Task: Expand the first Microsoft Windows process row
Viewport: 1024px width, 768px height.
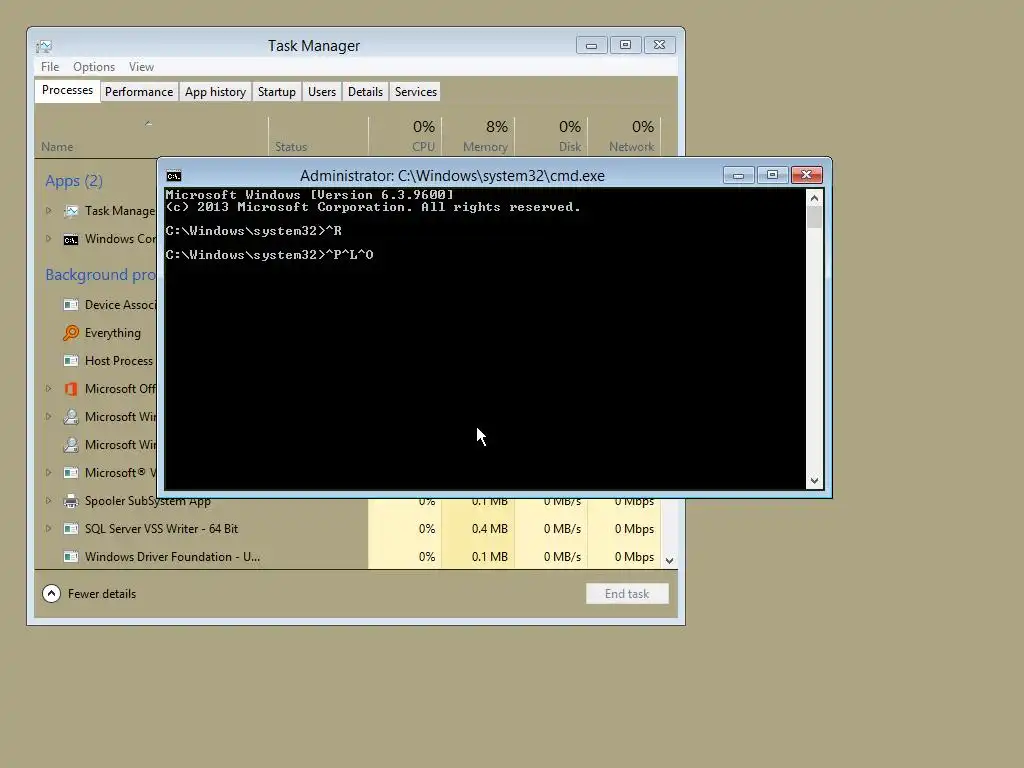Action: point(48,416)
